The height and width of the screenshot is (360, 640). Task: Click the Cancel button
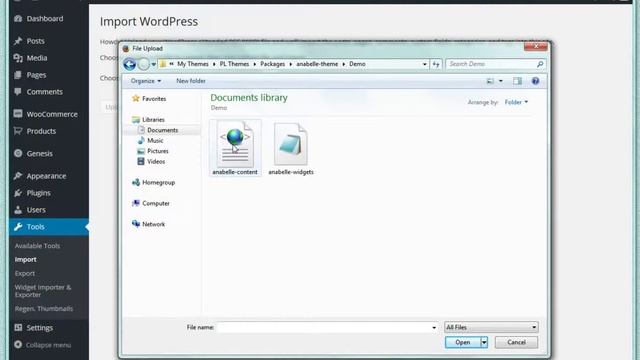[516, 342]
